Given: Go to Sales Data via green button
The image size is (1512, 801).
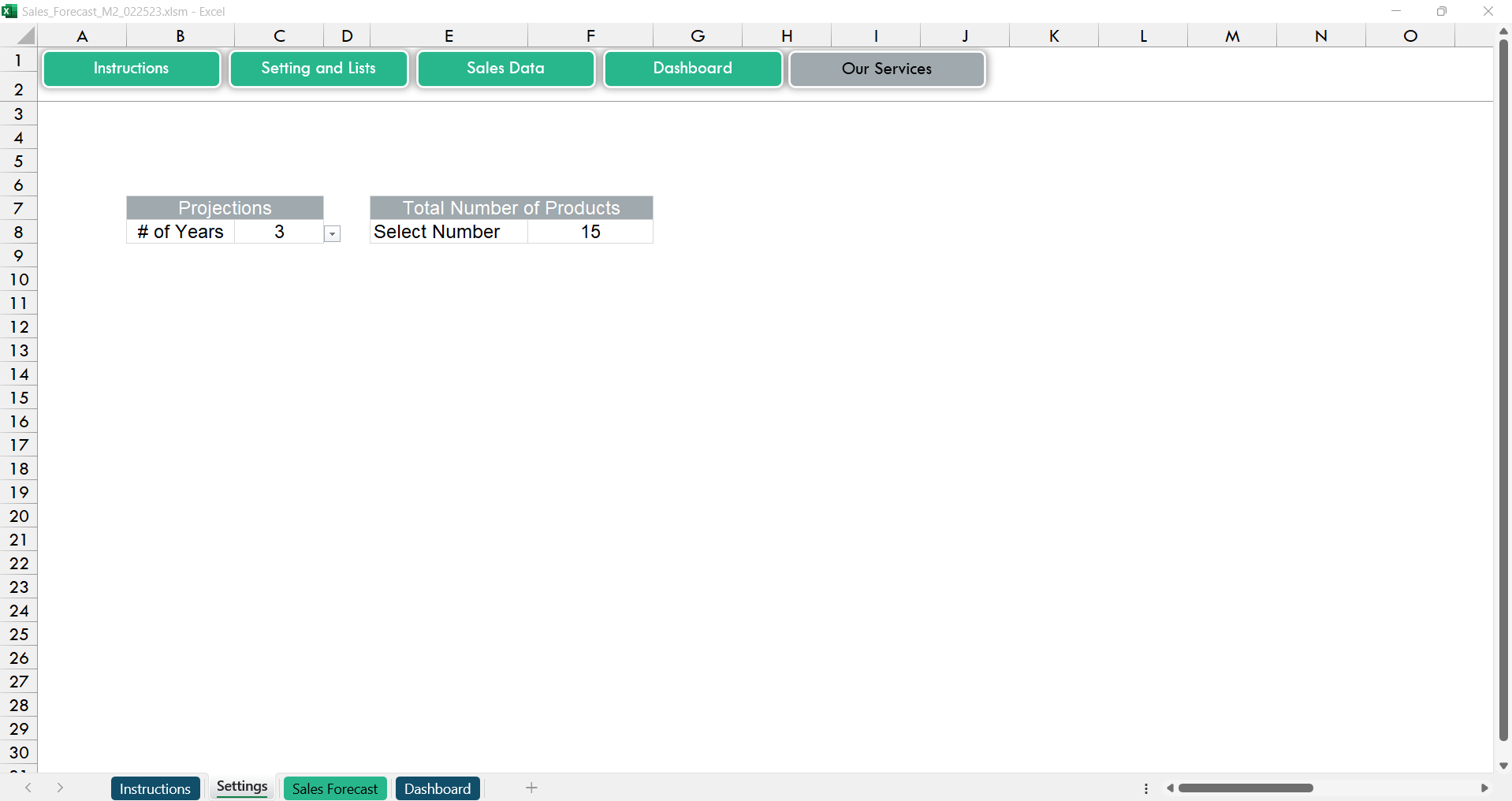Looking at the screenshot, I should (505, 69).
